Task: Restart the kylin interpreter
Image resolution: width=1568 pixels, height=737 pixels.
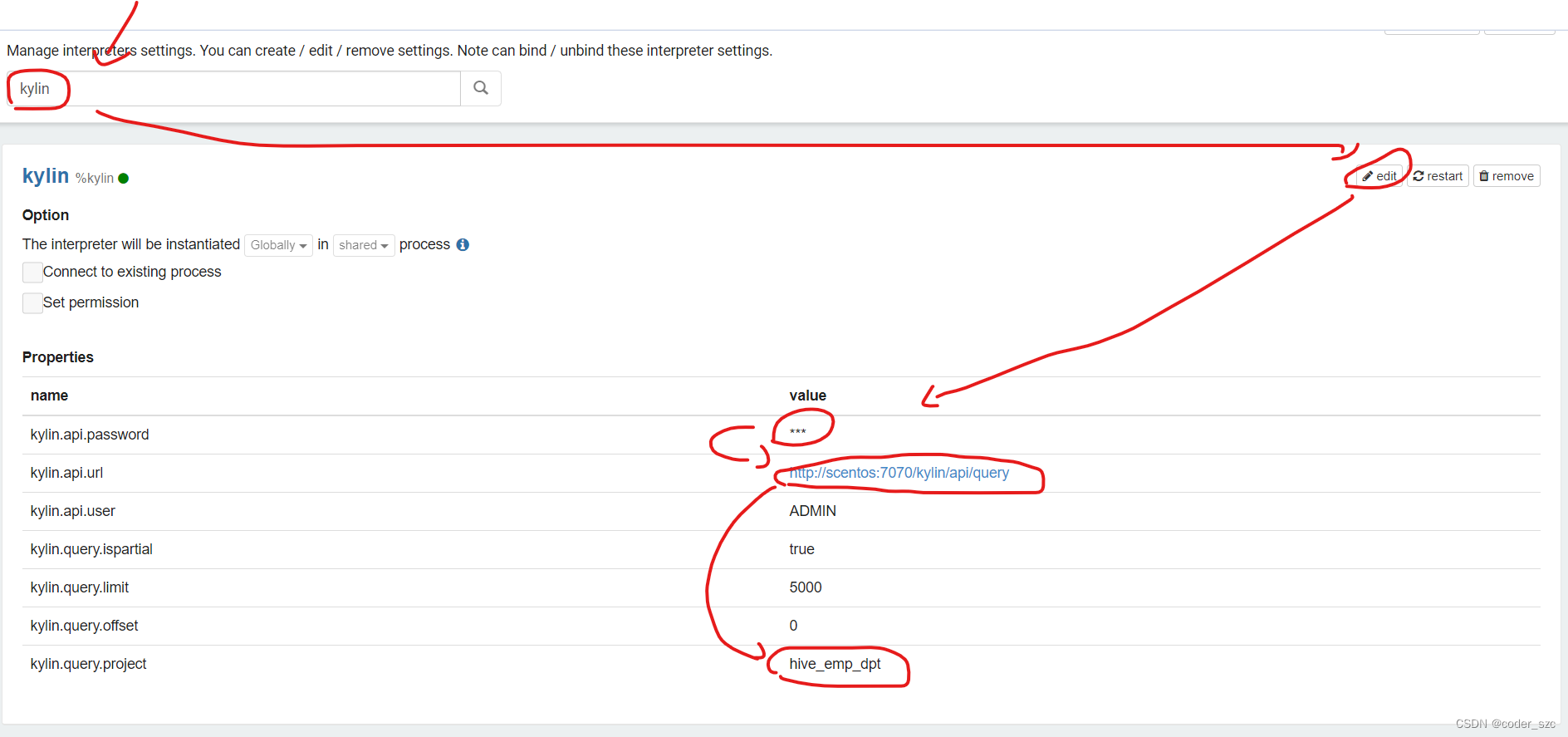Action: coord(1438,176)
